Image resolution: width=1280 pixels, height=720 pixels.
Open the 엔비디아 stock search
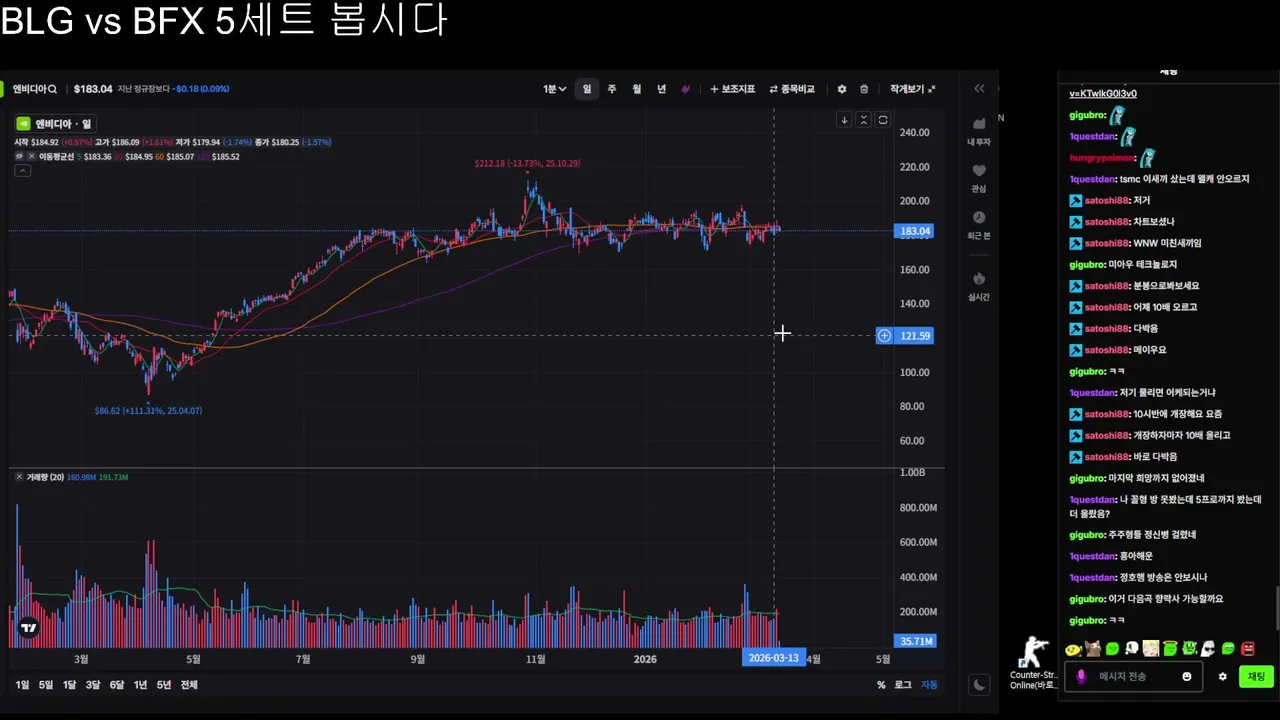point(35,89)
